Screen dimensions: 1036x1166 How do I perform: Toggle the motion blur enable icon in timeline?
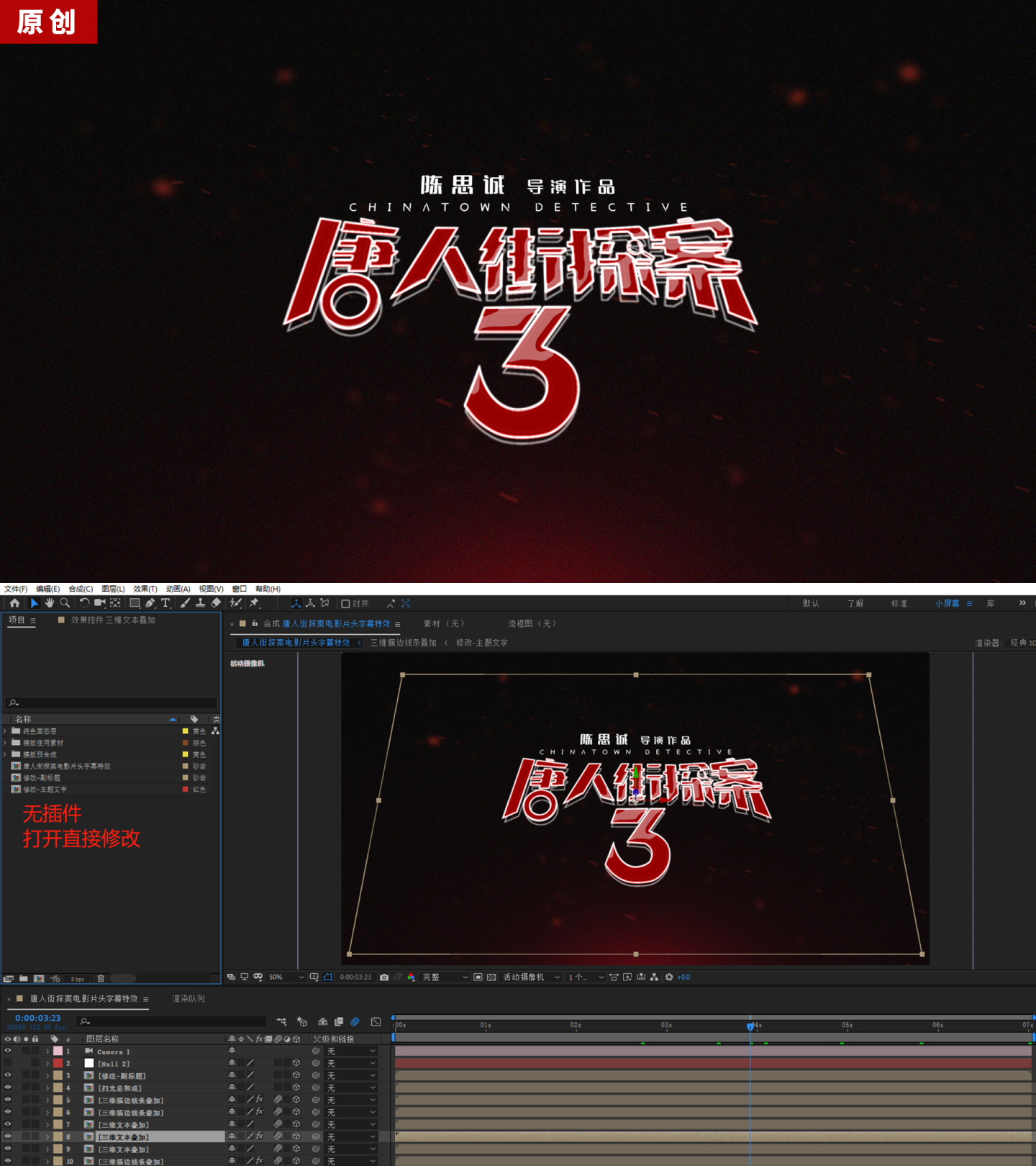point(355,1021)
